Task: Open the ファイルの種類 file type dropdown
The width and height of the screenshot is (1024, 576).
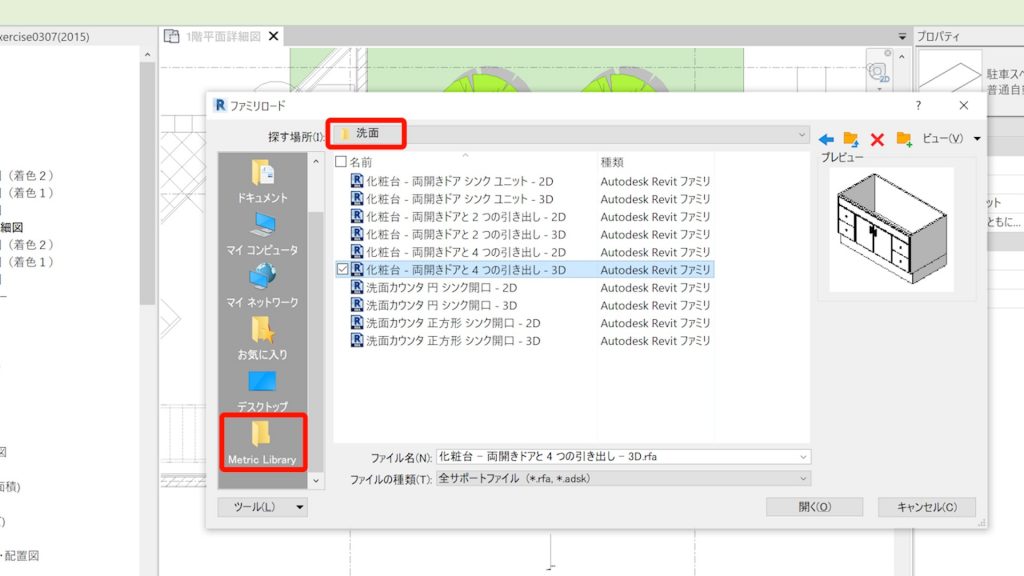Action: pos(802,477)
